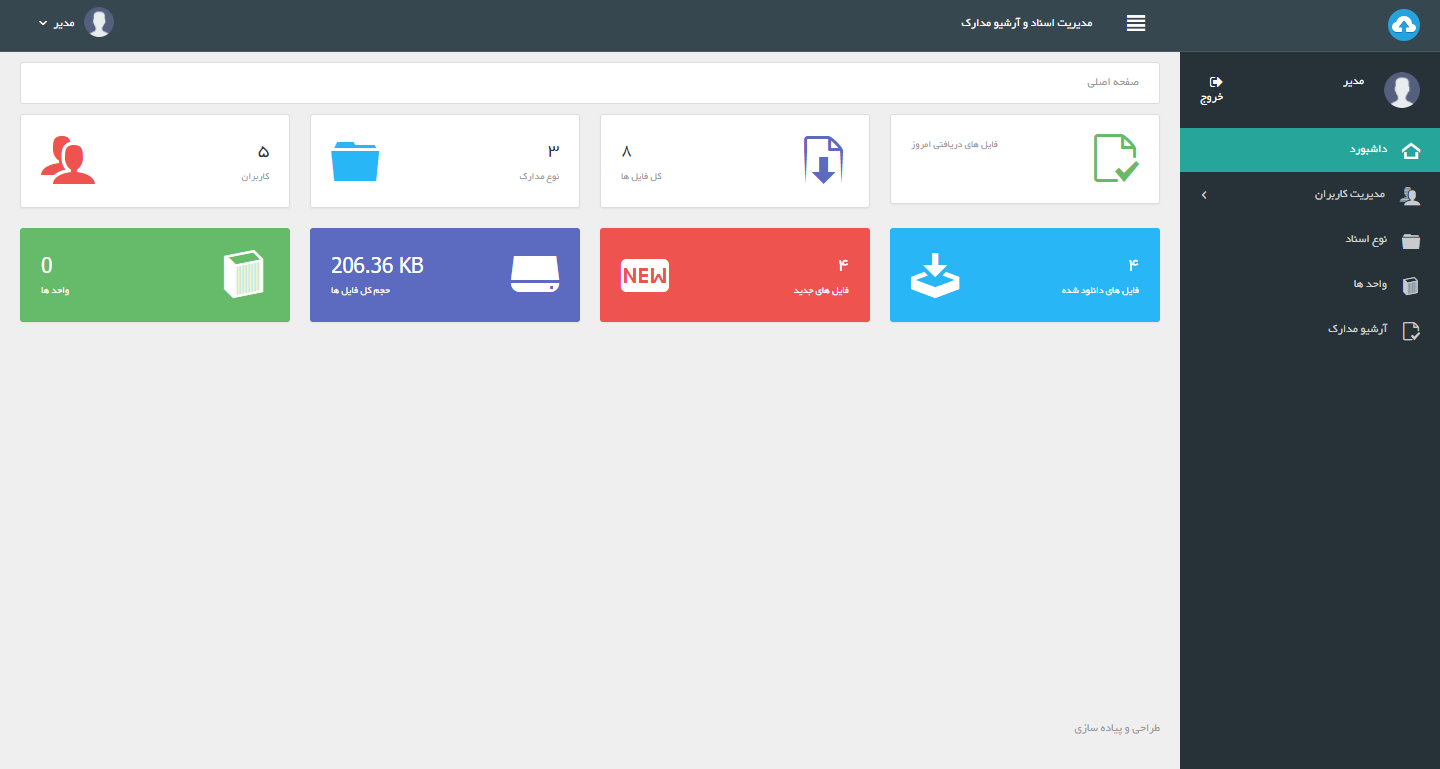Toggle the hamburger menu icon
The height and width of the screenshot is (769, 1440).
pos(1136,23)
